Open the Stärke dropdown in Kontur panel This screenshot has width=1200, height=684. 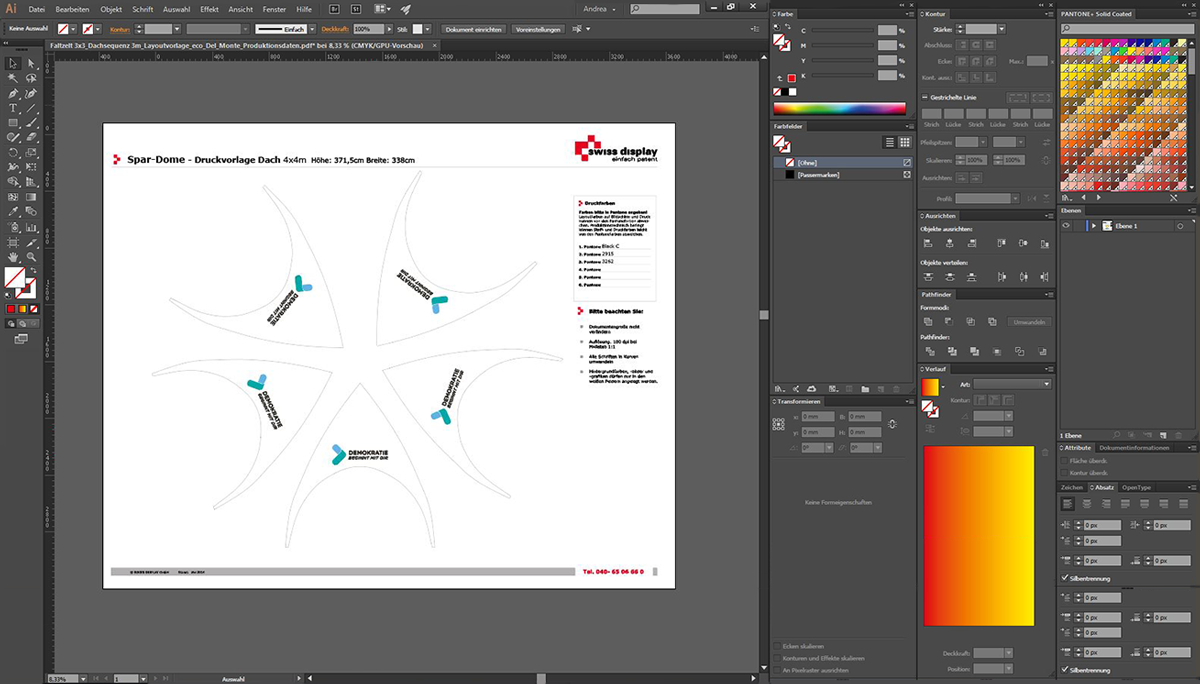(x=1001, y=30)
